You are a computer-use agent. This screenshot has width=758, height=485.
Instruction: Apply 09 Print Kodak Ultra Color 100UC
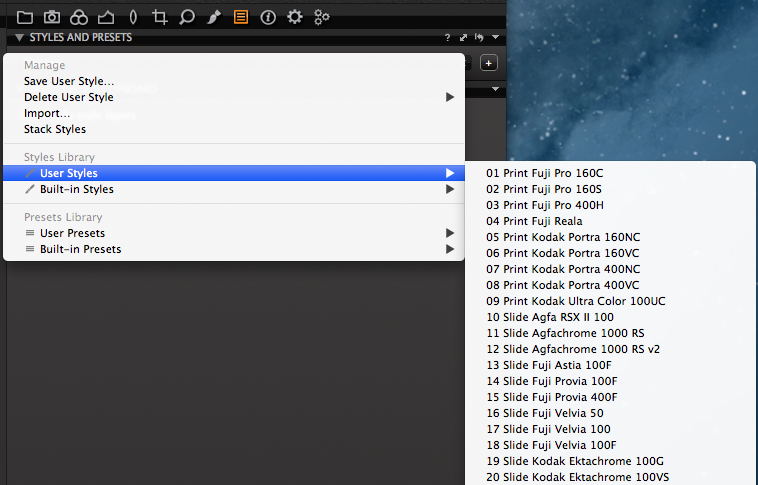610,301
